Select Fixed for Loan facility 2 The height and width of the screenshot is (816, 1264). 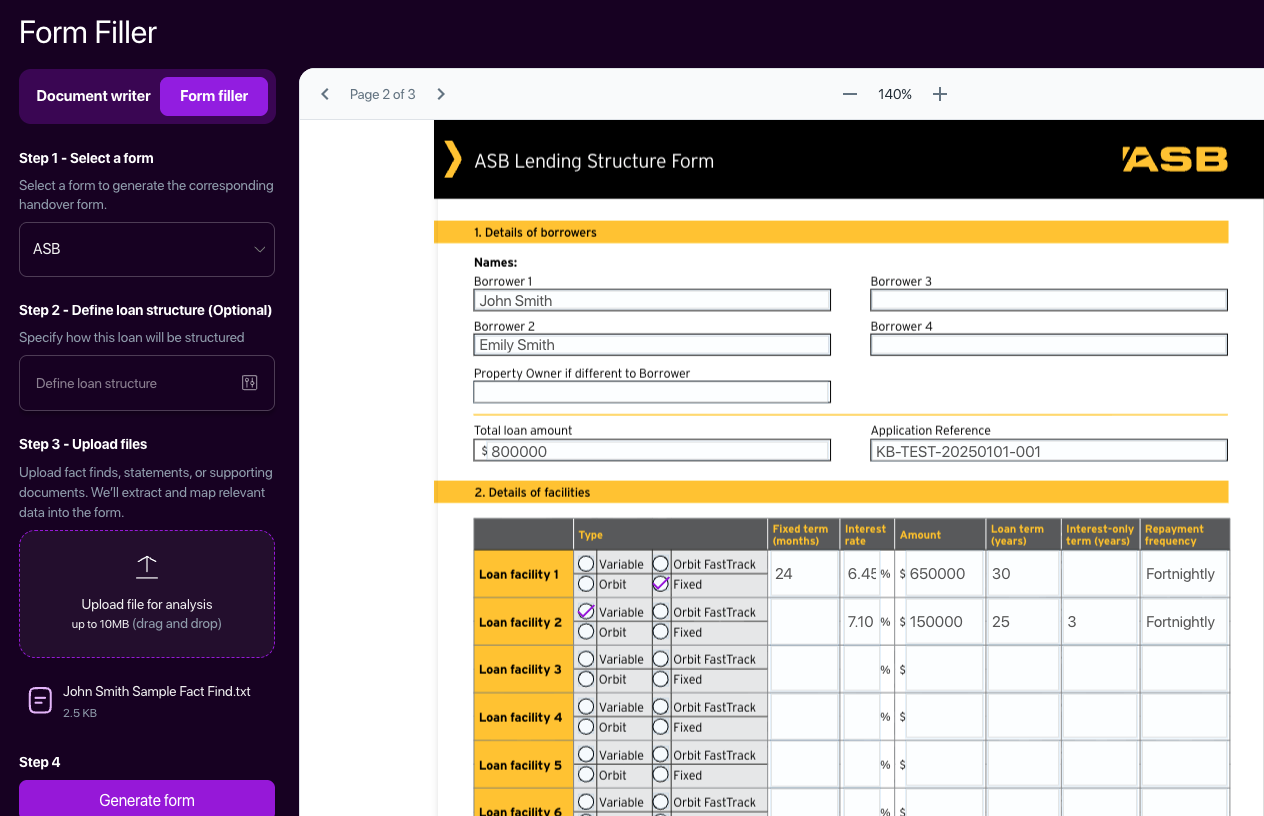coord(661,632)
